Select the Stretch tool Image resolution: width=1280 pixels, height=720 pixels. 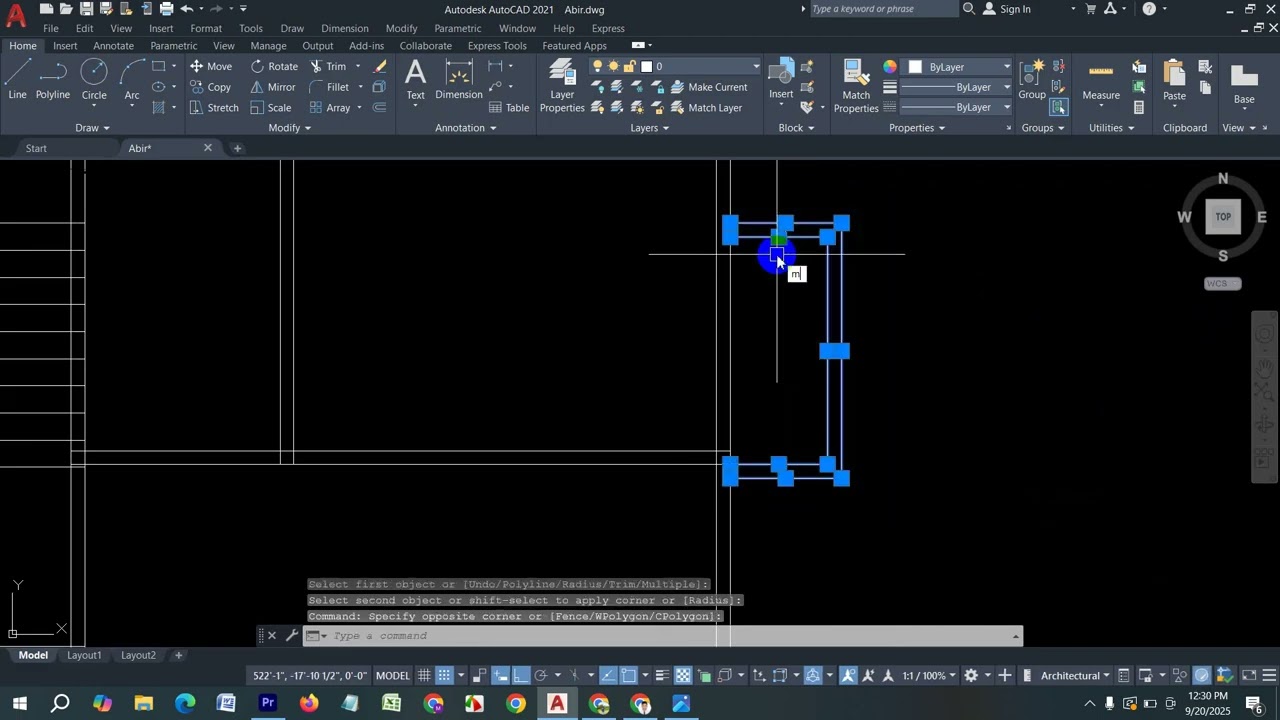tap(214, 108)
